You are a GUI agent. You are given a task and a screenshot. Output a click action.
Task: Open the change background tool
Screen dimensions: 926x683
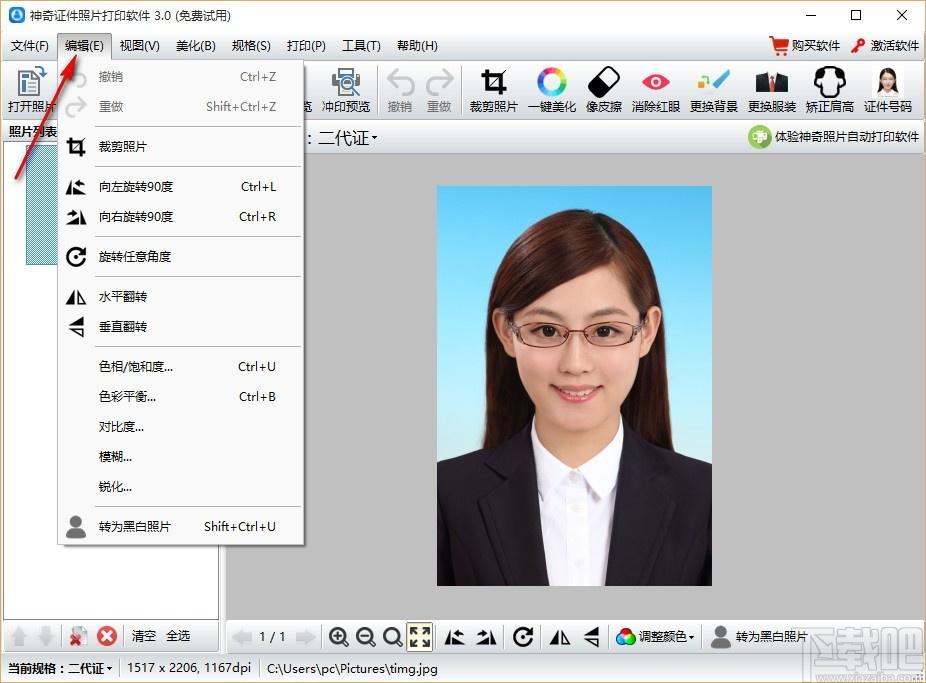pyautogui.click(x=713, y=90)
